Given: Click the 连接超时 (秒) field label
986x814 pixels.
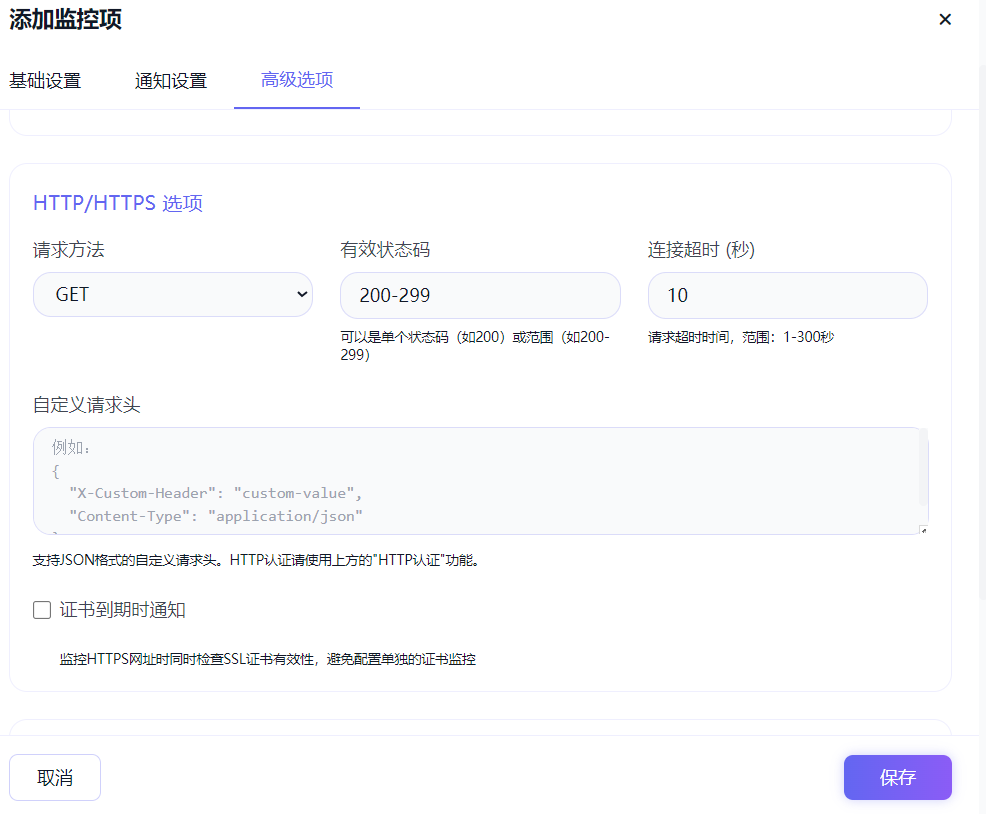Looking at the screenshot, I should 701,250.
